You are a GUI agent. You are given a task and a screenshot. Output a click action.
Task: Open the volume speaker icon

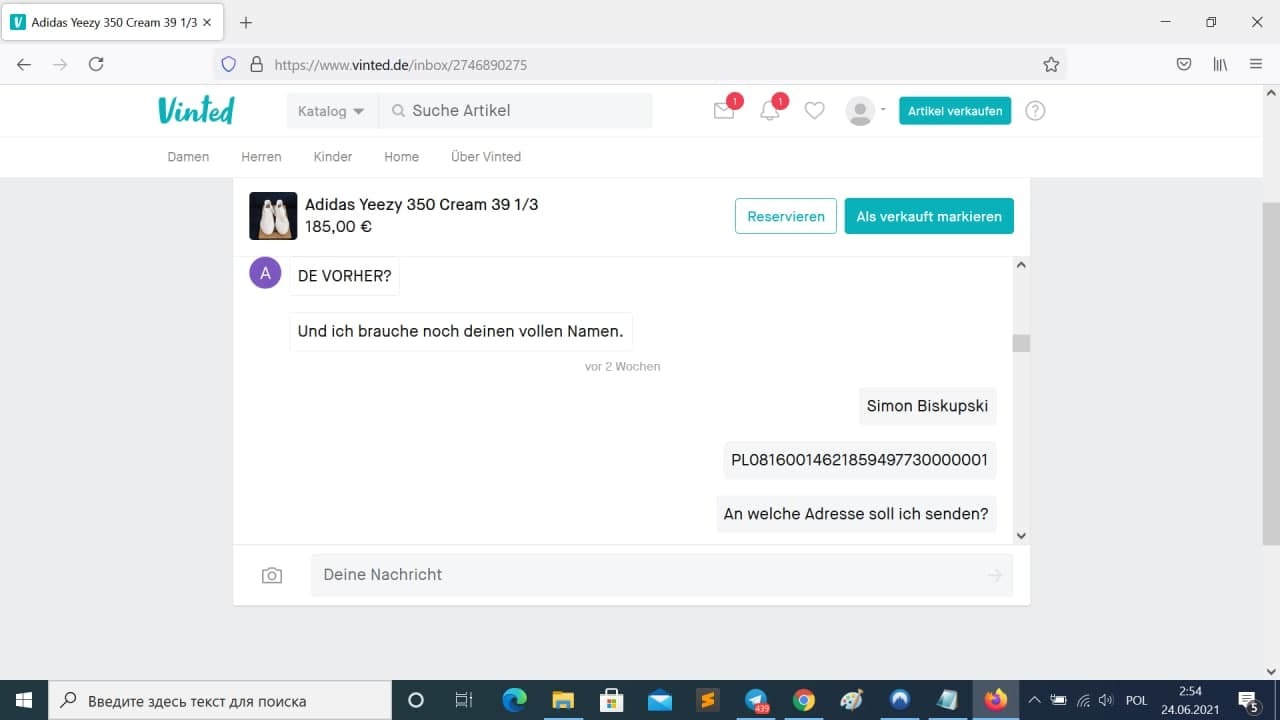pos(1106,700)
